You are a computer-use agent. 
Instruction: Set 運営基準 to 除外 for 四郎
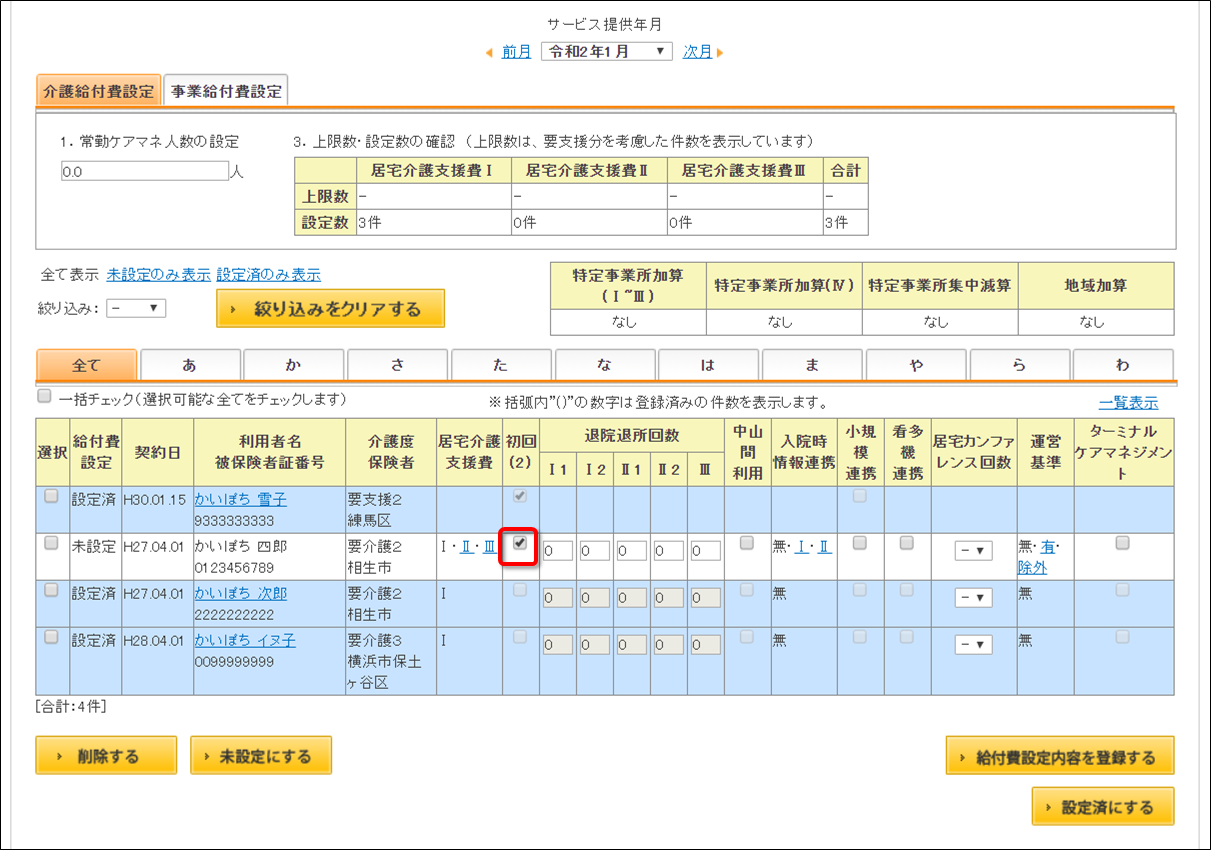(1032, 567)
